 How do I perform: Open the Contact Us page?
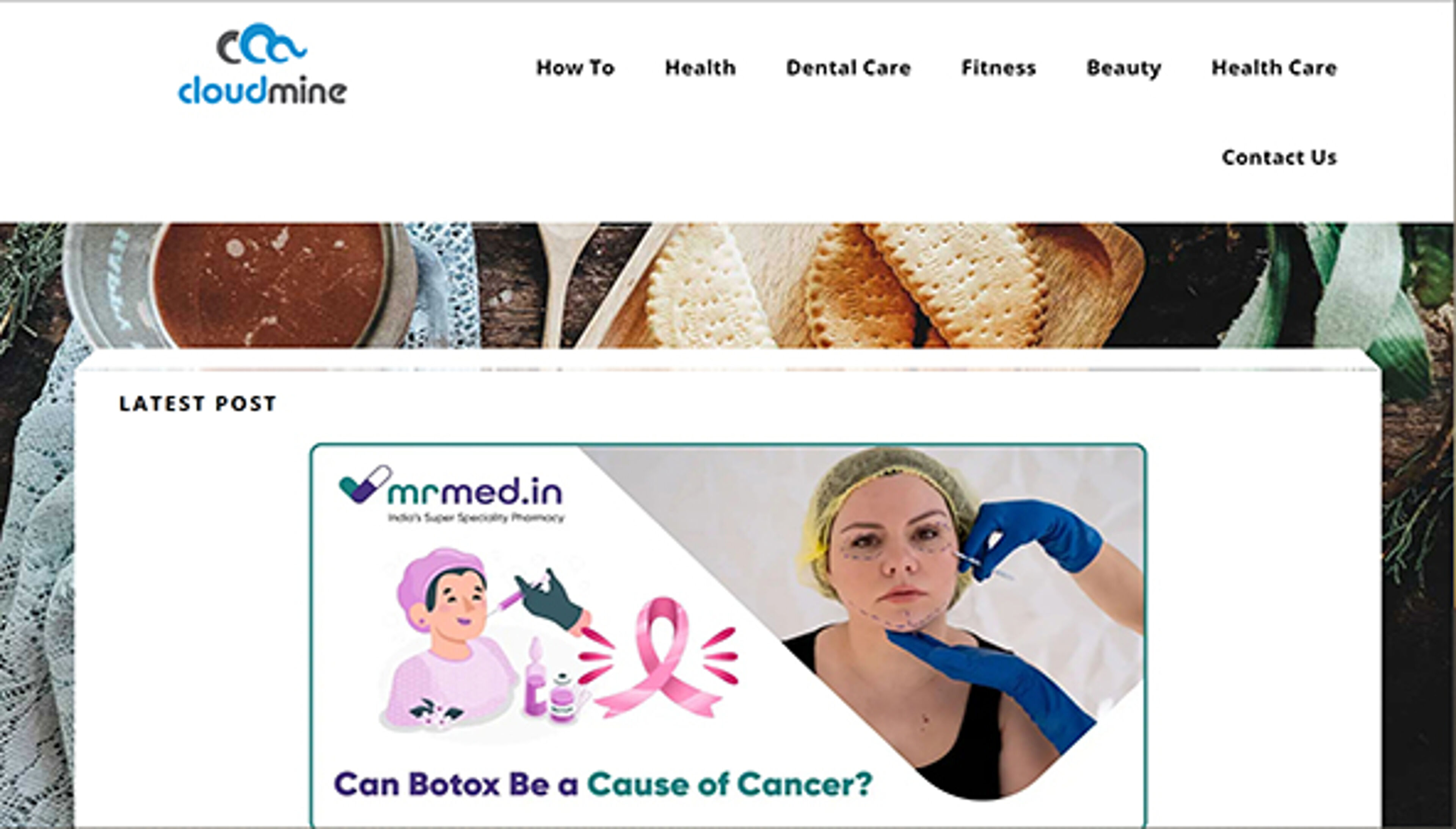click(x=1279, y=157)
